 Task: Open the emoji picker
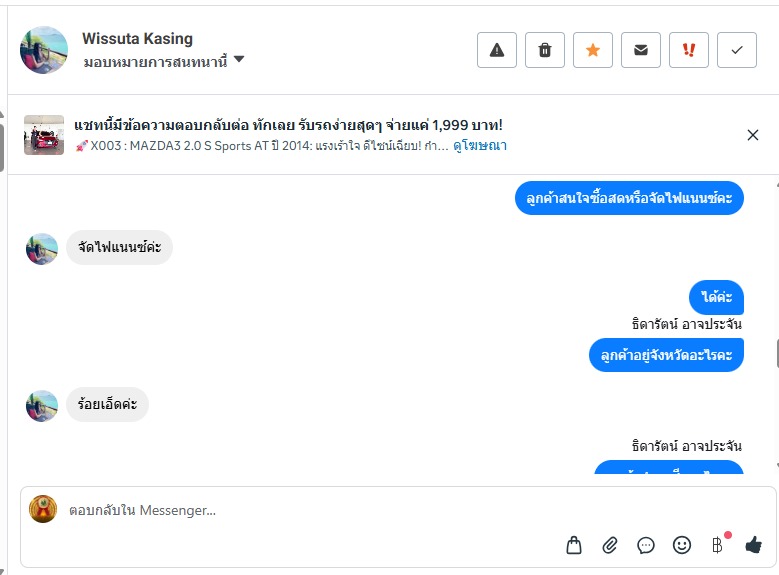click(682, 545)
